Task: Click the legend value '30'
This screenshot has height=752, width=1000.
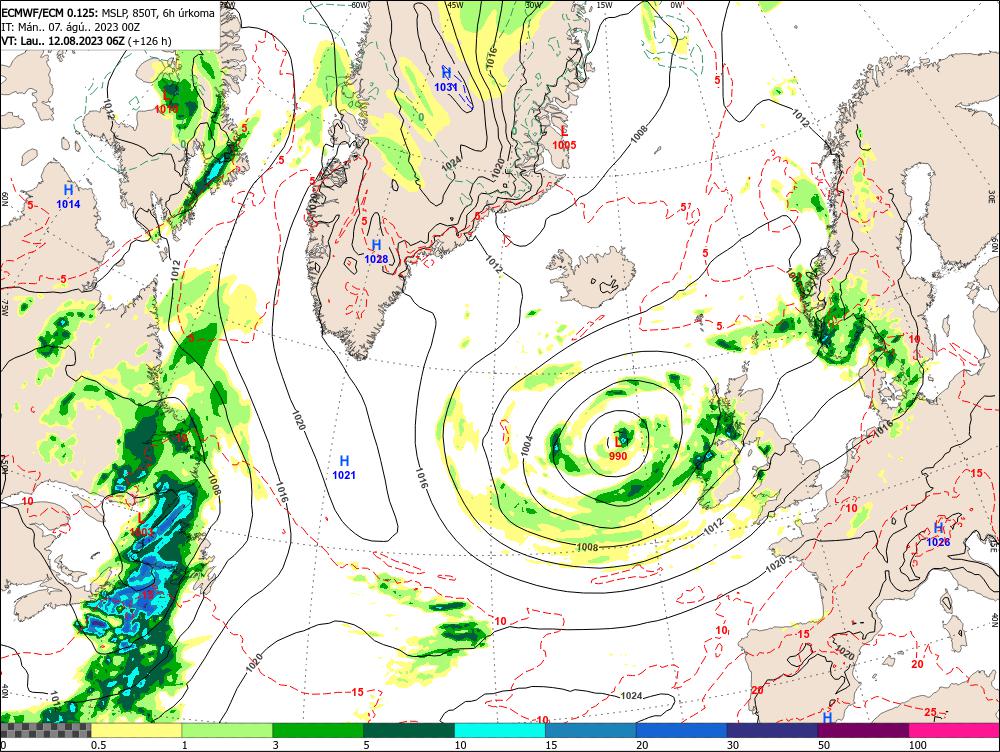Action: pos(733,745)
